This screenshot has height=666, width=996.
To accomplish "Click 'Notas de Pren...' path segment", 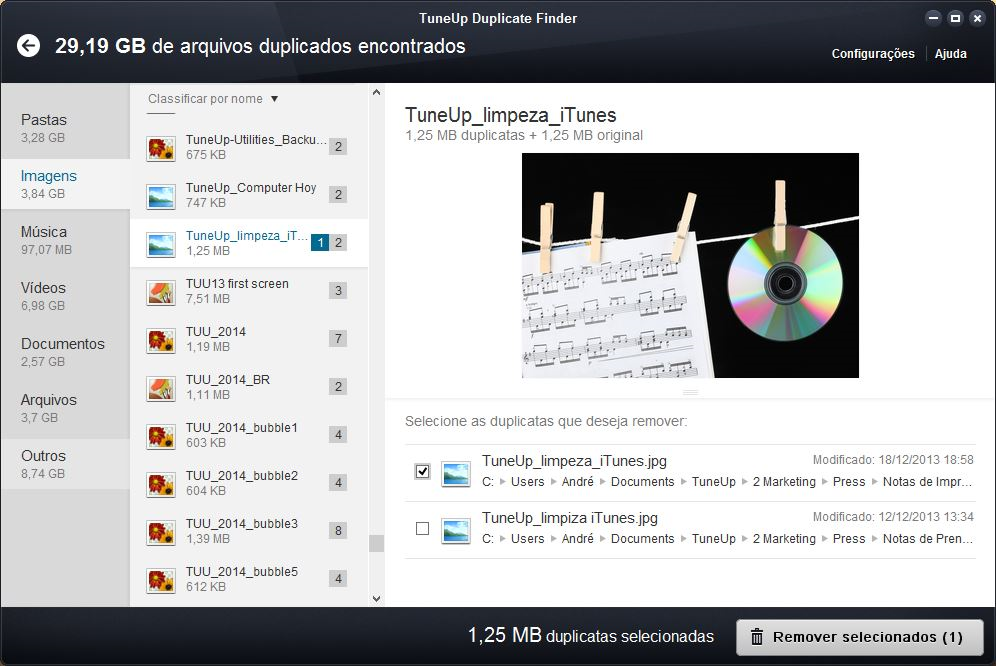I will (x=927, y=539).
